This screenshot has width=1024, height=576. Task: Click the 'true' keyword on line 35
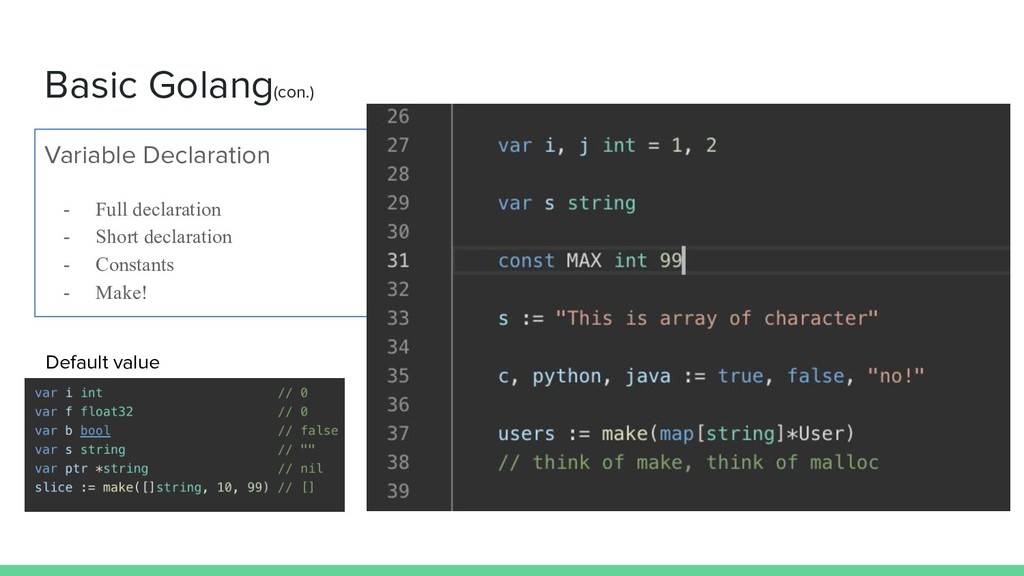click(741, 376)
